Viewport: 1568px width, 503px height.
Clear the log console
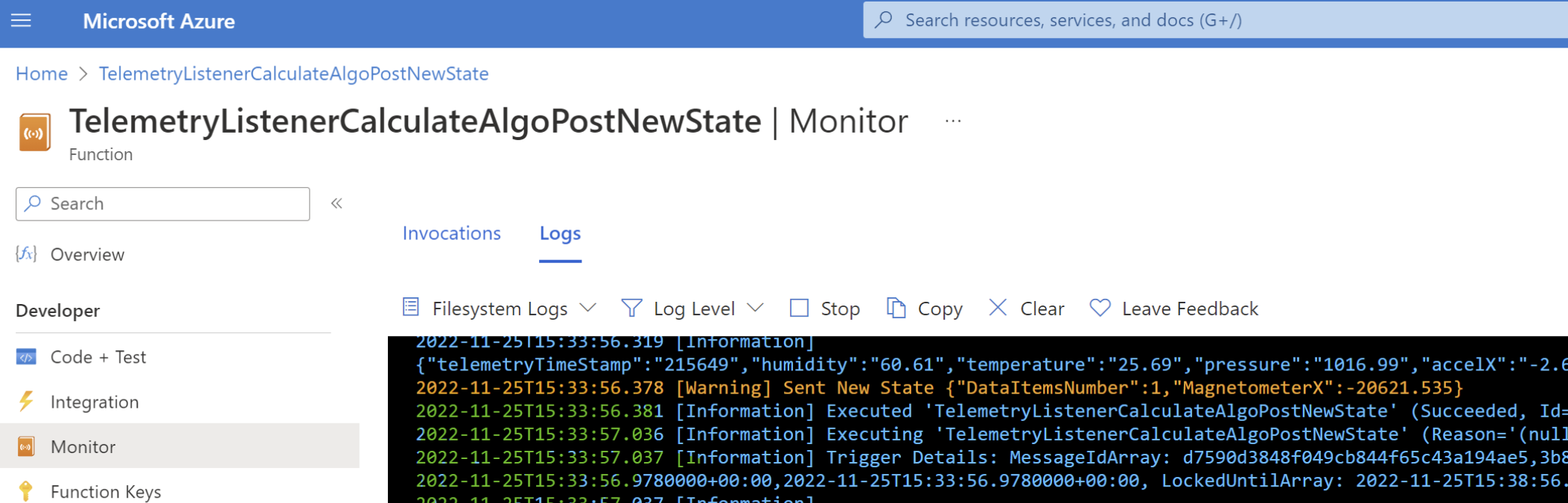pyautogui.click(x=1027, y=309)
